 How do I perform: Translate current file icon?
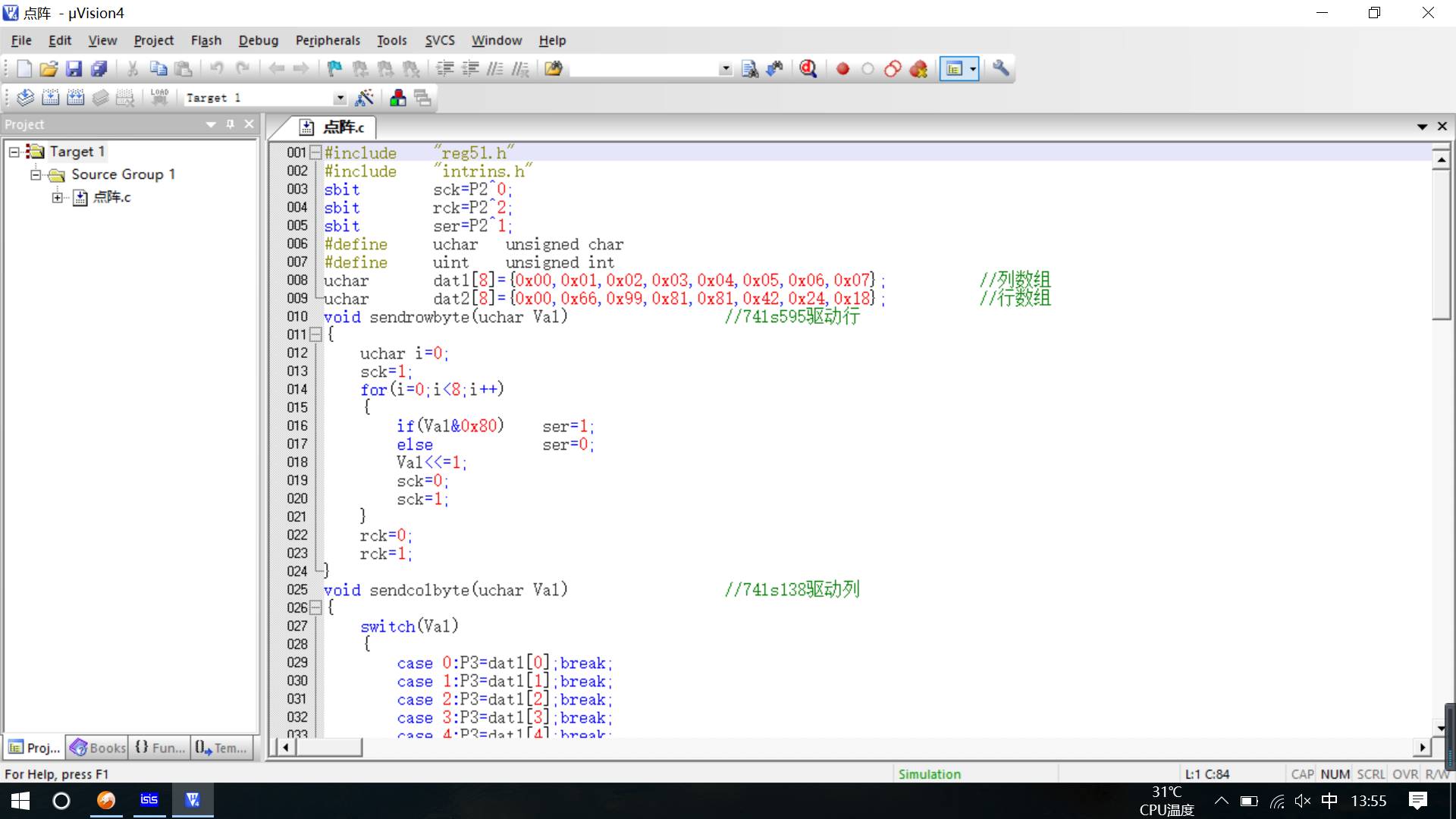[x=25, y=98]
